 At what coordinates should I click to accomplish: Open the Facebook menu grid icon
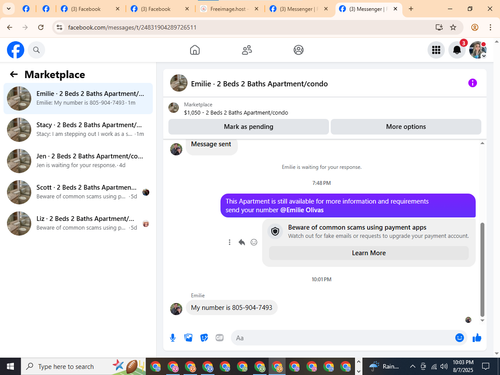click(436, 50)
